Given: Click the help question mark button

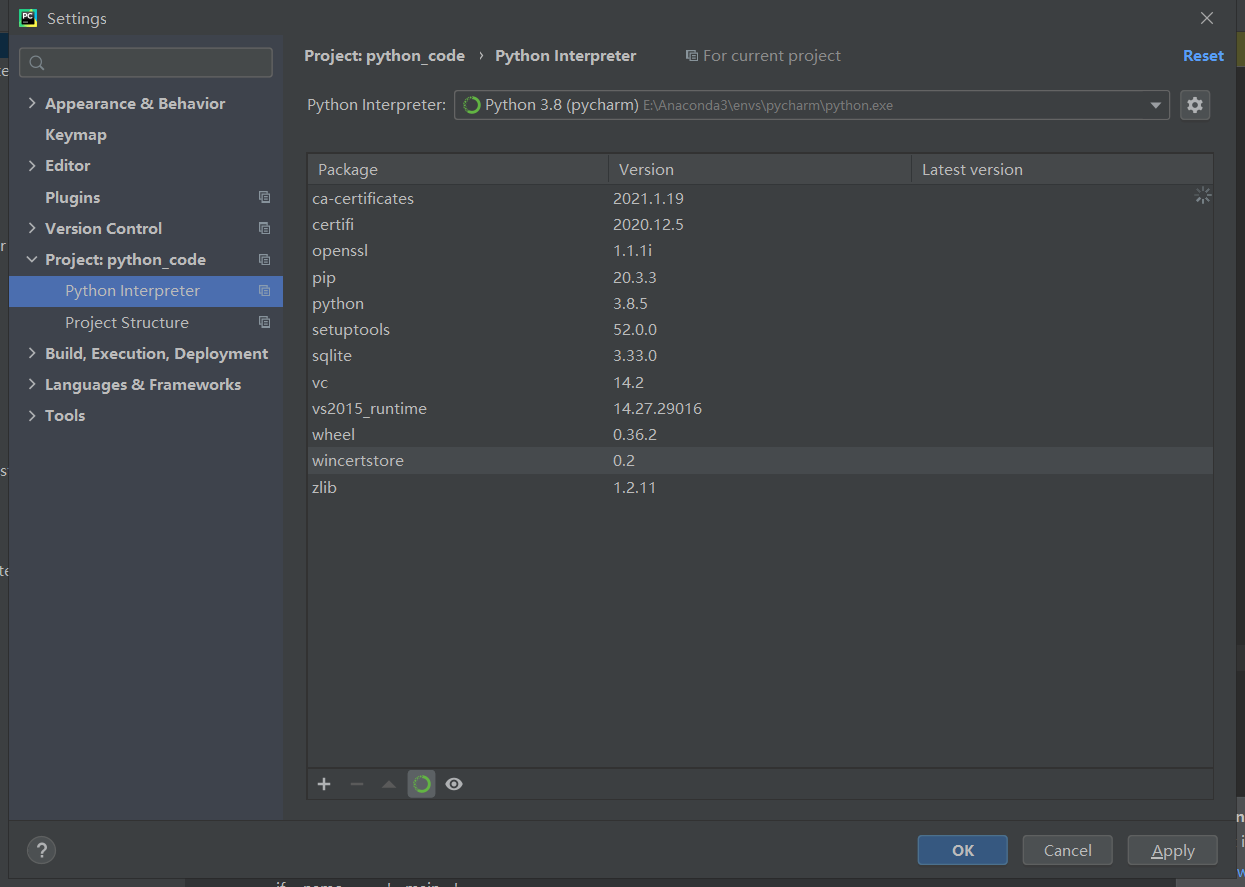Looking at the screenshot, I should (41, 850).
